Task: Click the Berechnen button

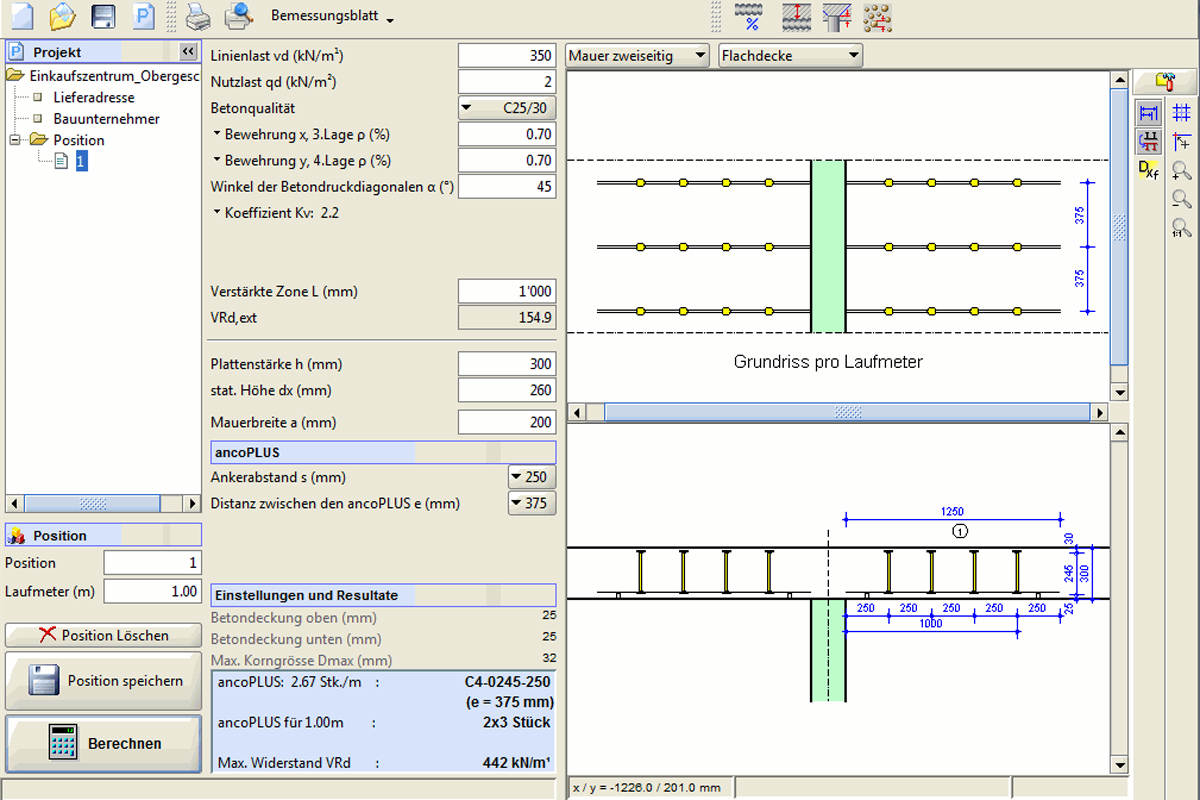Action: click(x=103, y=743)
